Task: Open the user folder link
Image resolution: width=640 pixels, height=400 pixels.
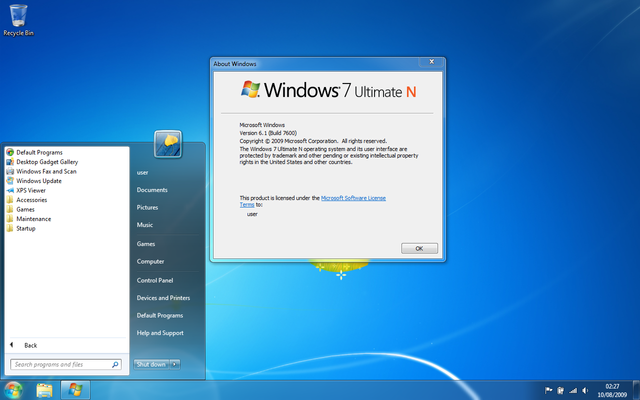Action: (x=142, y=172)
